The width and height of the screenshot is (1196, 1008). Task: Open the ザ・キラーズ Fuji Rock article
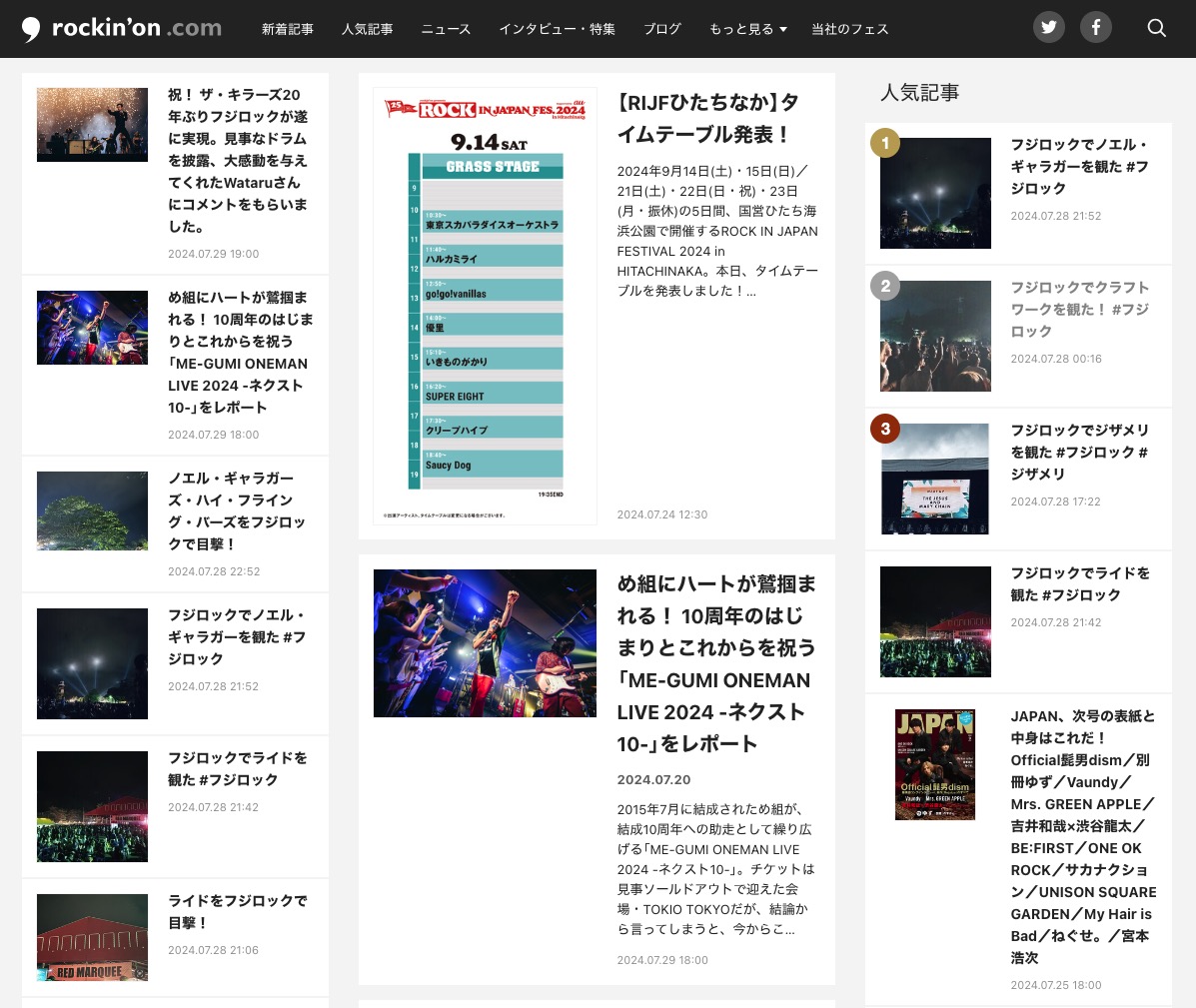[x=240, y=160]
